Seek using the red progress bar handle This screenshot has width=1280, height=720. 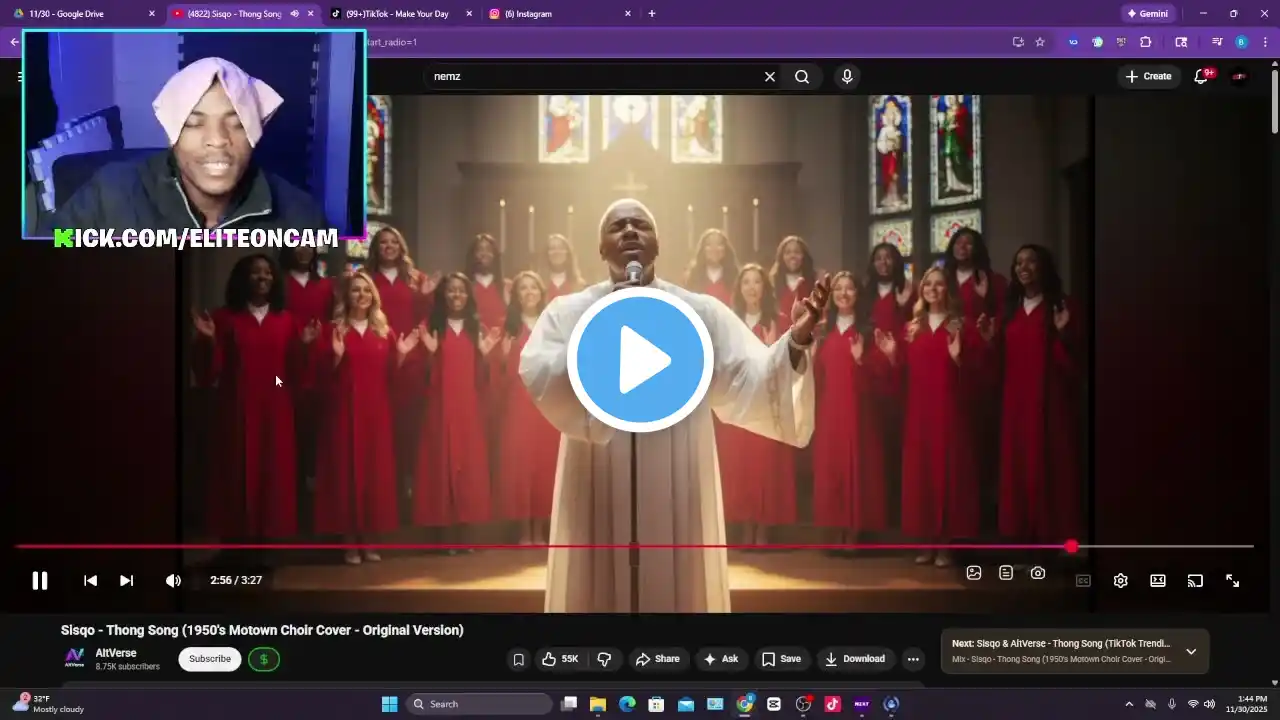(x=1071, y=547)
